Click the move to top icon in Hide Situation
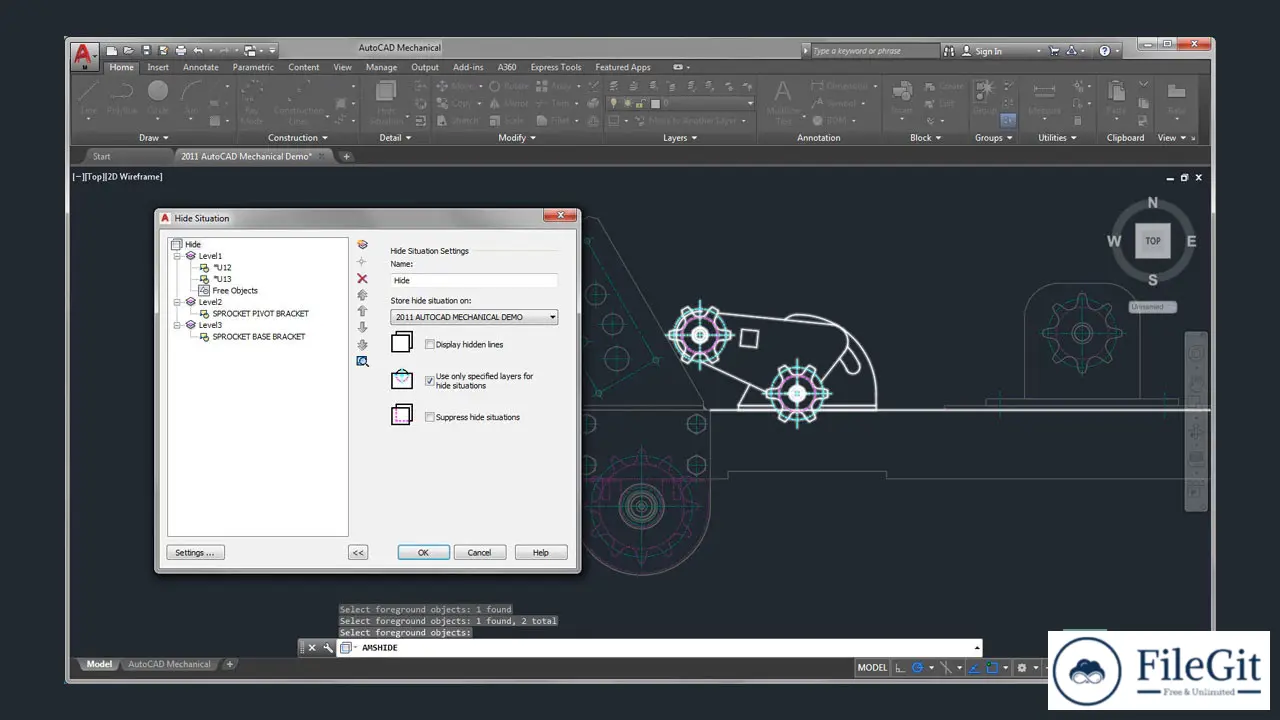This screenshot has width=1280, height=720. point(362,295)
